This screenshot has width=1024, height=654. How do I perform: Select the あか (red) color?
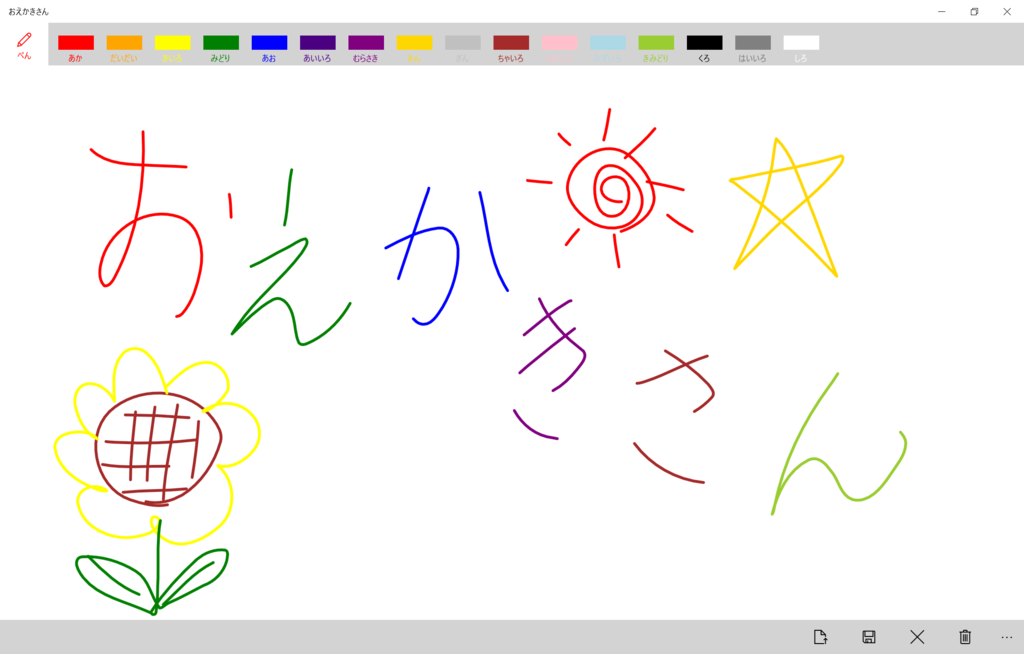click(77, 44)
